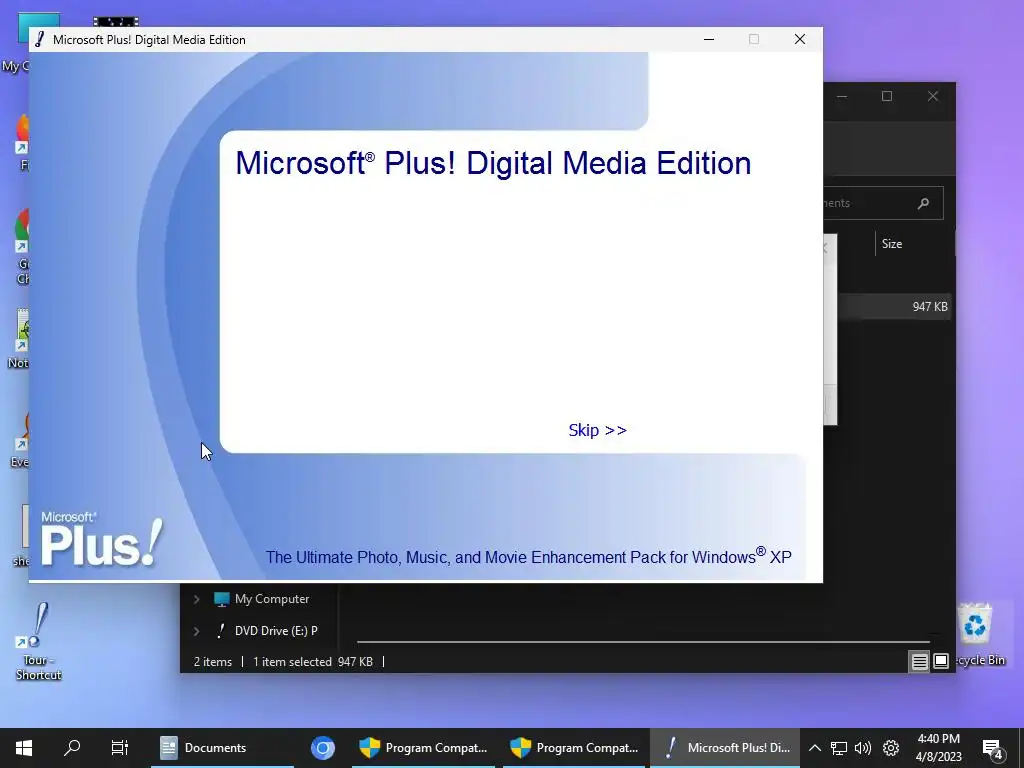
Task: Open the volume tray icon
Action: [863, 748]
